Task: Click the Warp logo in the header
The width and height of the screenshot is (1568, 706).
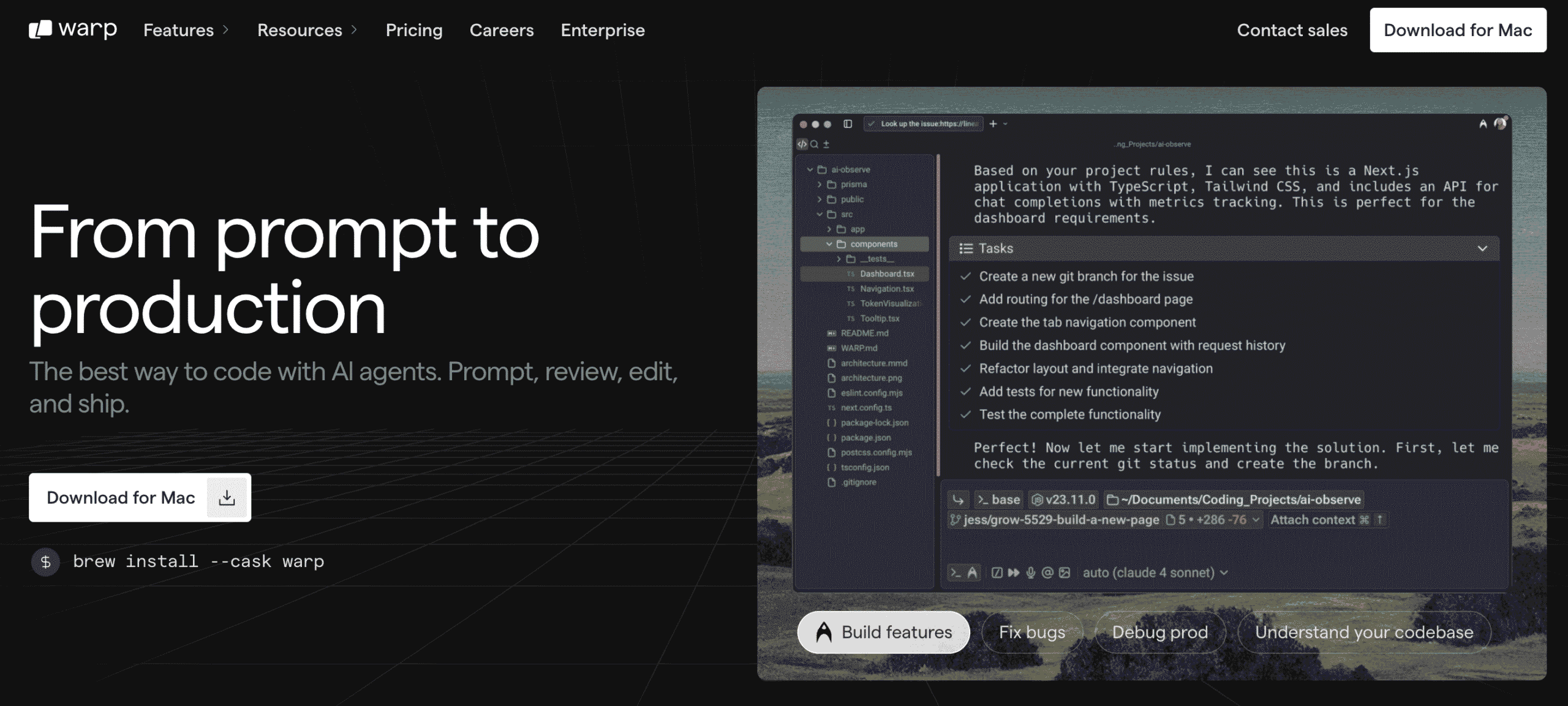Action: (73, 29)
